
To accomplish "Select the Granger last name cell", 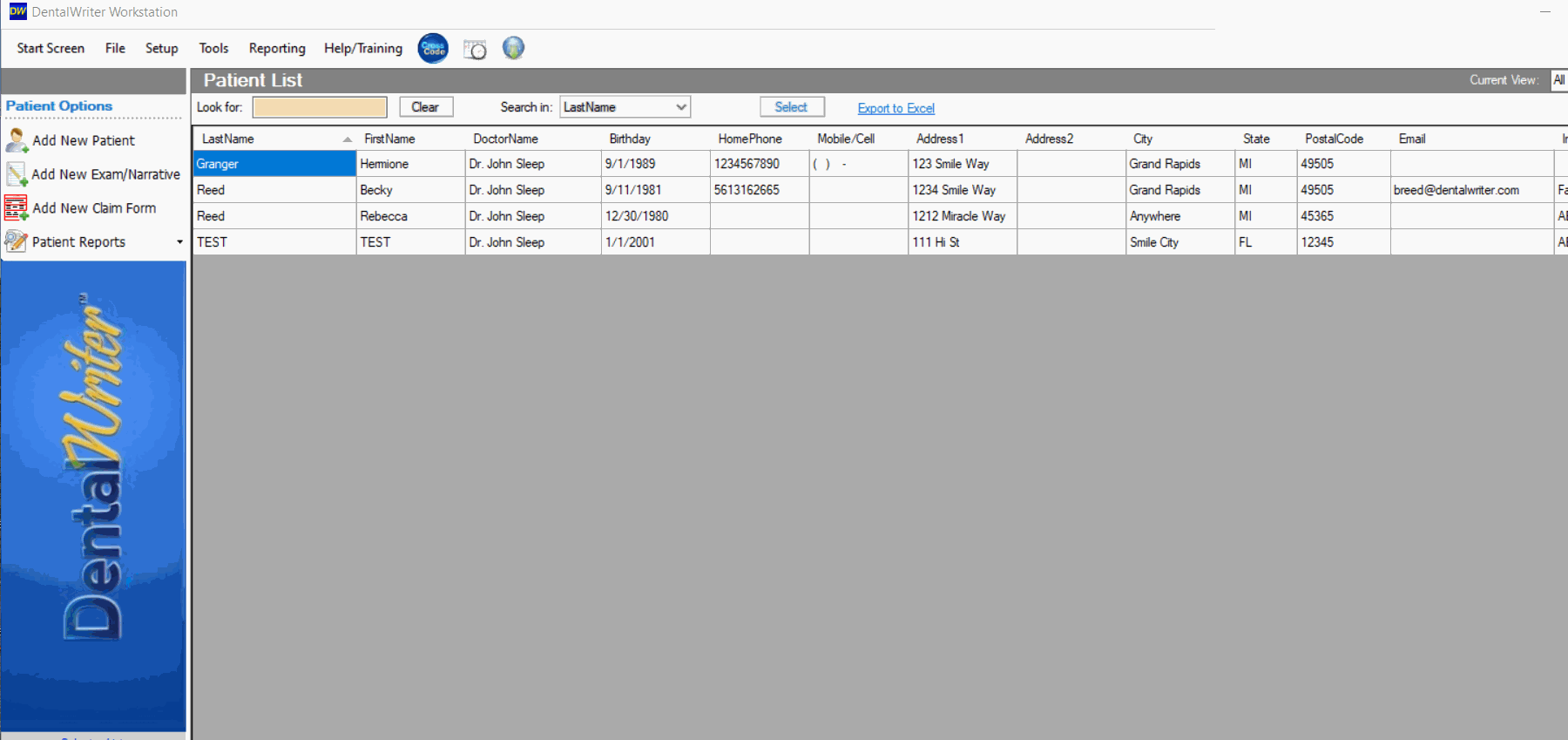I will coord(274,164).
